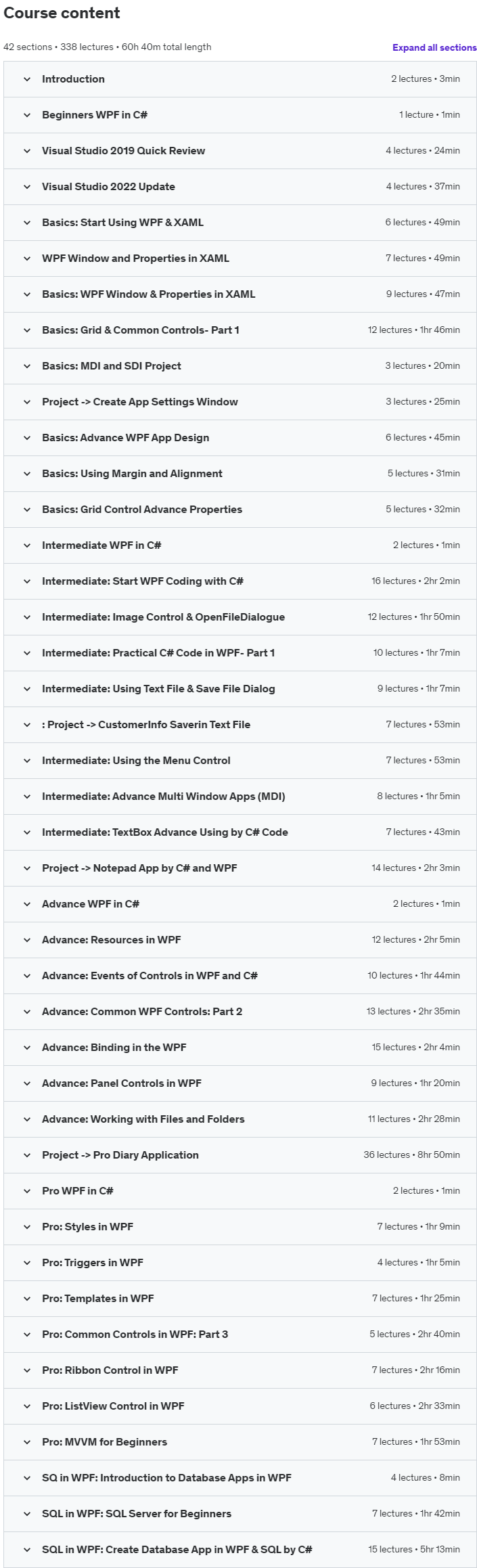
Task: Expand Basics: Advance WPF App Design chevron
Action: (27, 438)
